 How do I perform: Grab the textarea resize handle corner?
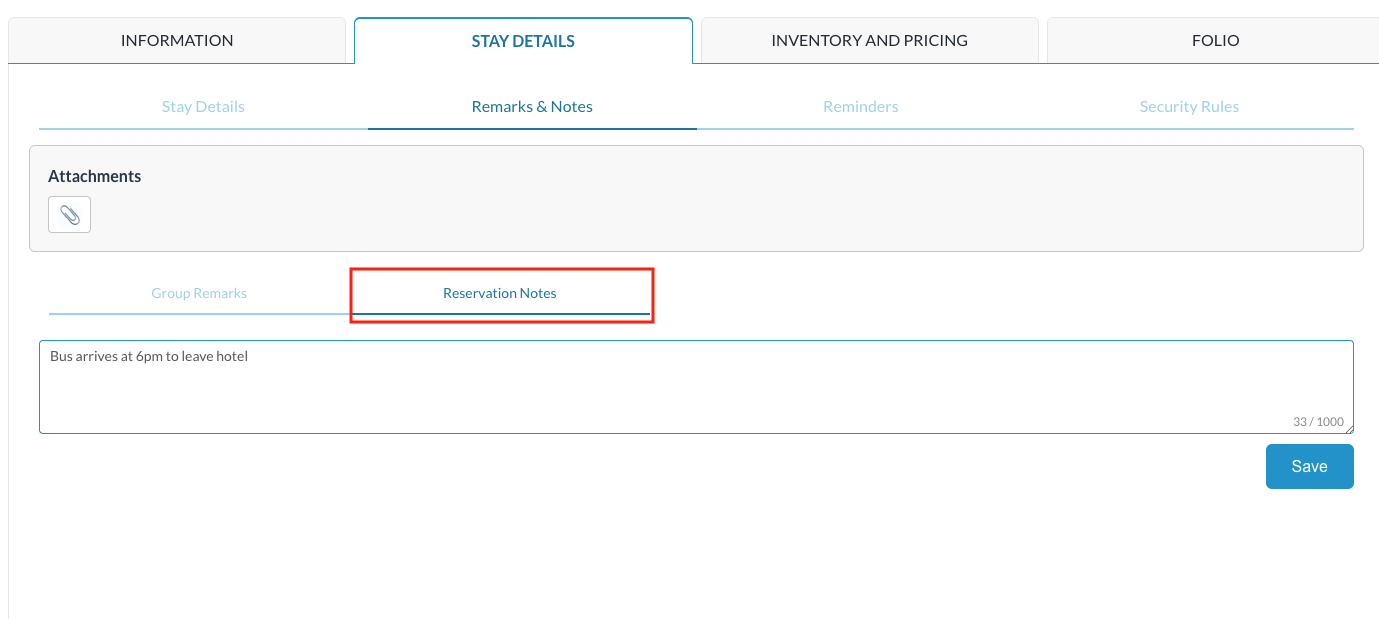click(x=1349, y=429)
